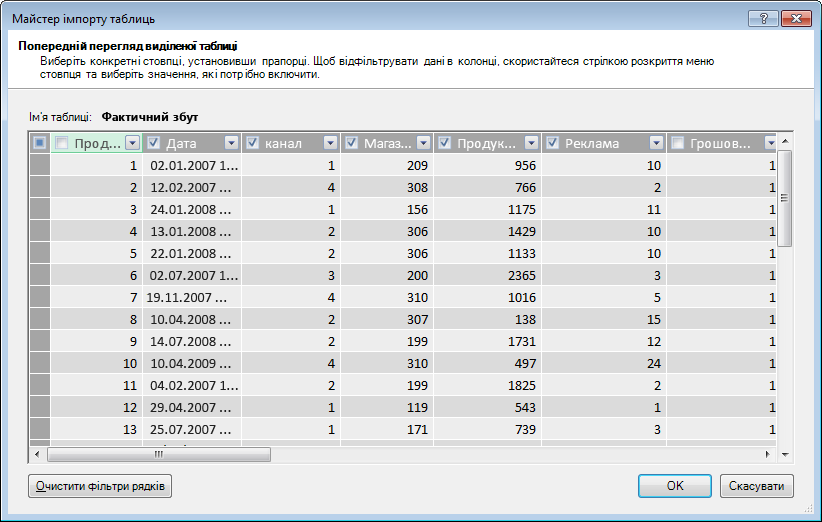
Task: Click product cell 1825
Action: 488,385
